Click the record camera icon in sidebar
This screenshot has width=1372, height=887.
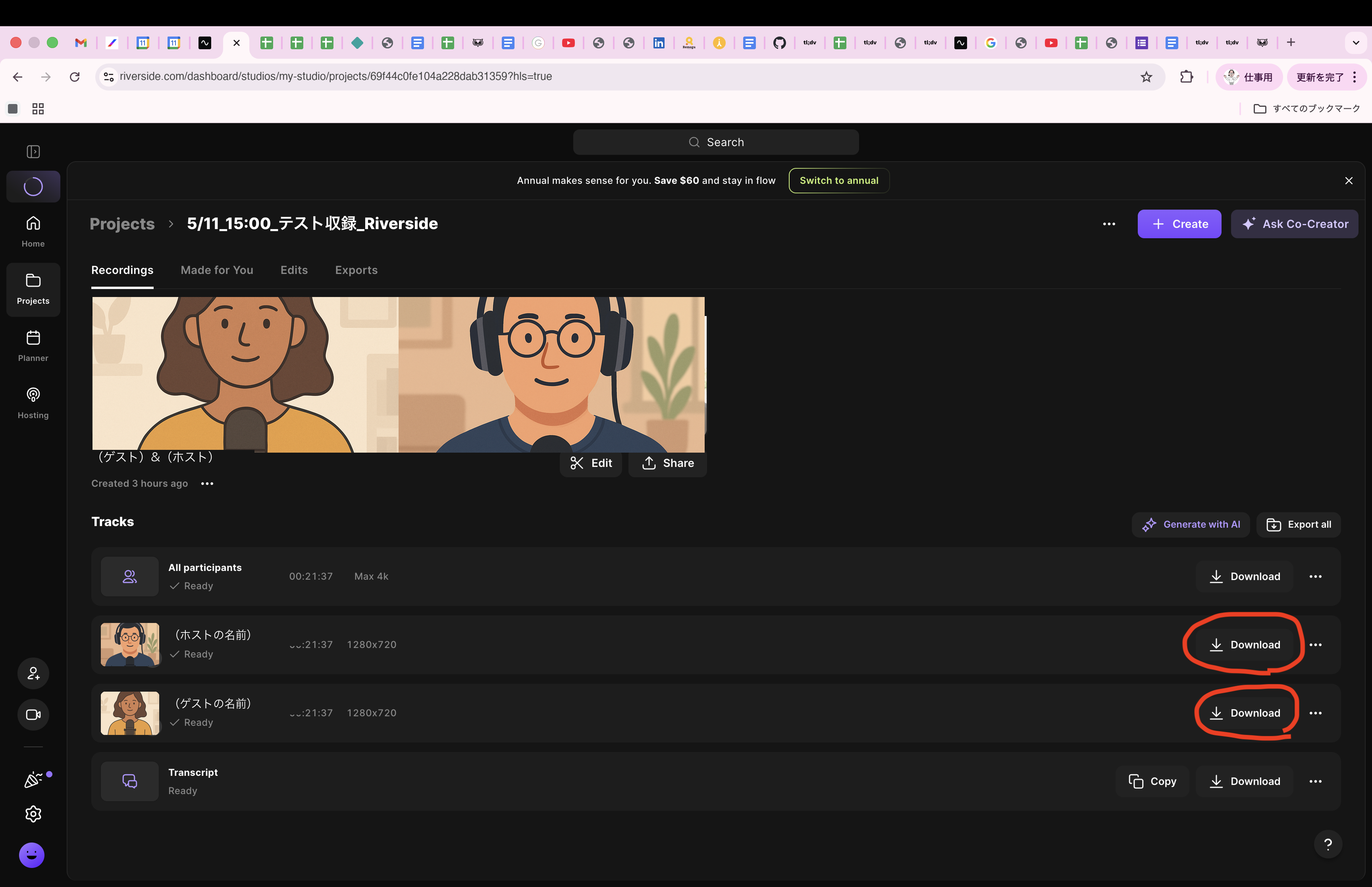[x=33, y=714]
